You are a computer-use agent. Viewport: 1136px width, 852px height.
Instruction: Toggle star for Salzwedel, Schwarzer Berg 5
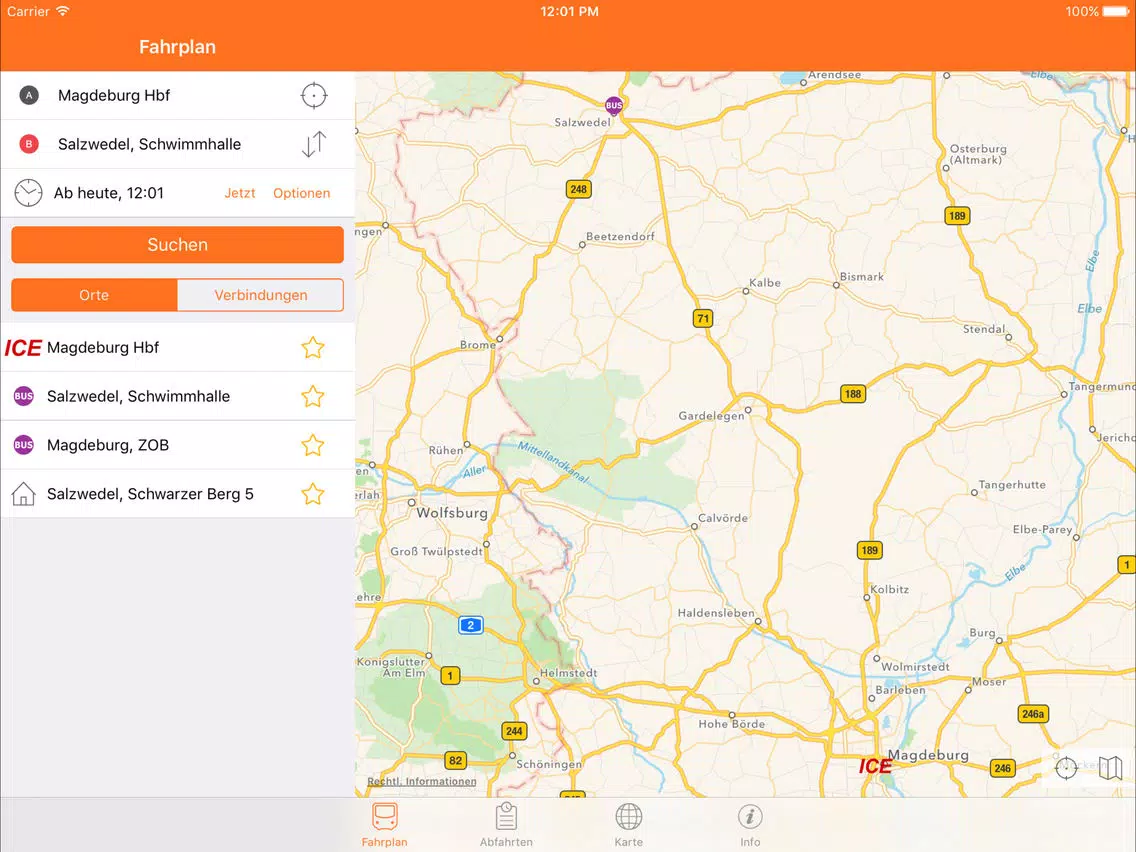click(x=313, y=494)
